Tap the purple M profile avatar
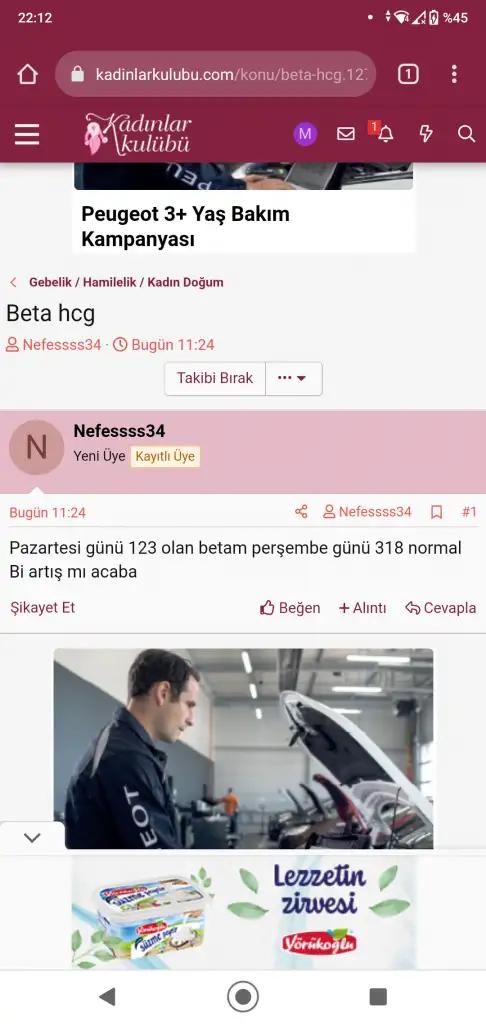Viewport: 486px width, 1024px height. click(x=305, y=135)
